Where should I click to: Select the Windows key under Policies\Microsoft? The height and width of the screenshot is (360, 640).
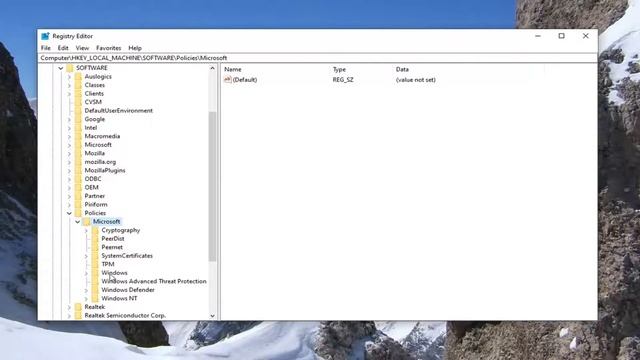pyautogui.click(x=114, y=273)
